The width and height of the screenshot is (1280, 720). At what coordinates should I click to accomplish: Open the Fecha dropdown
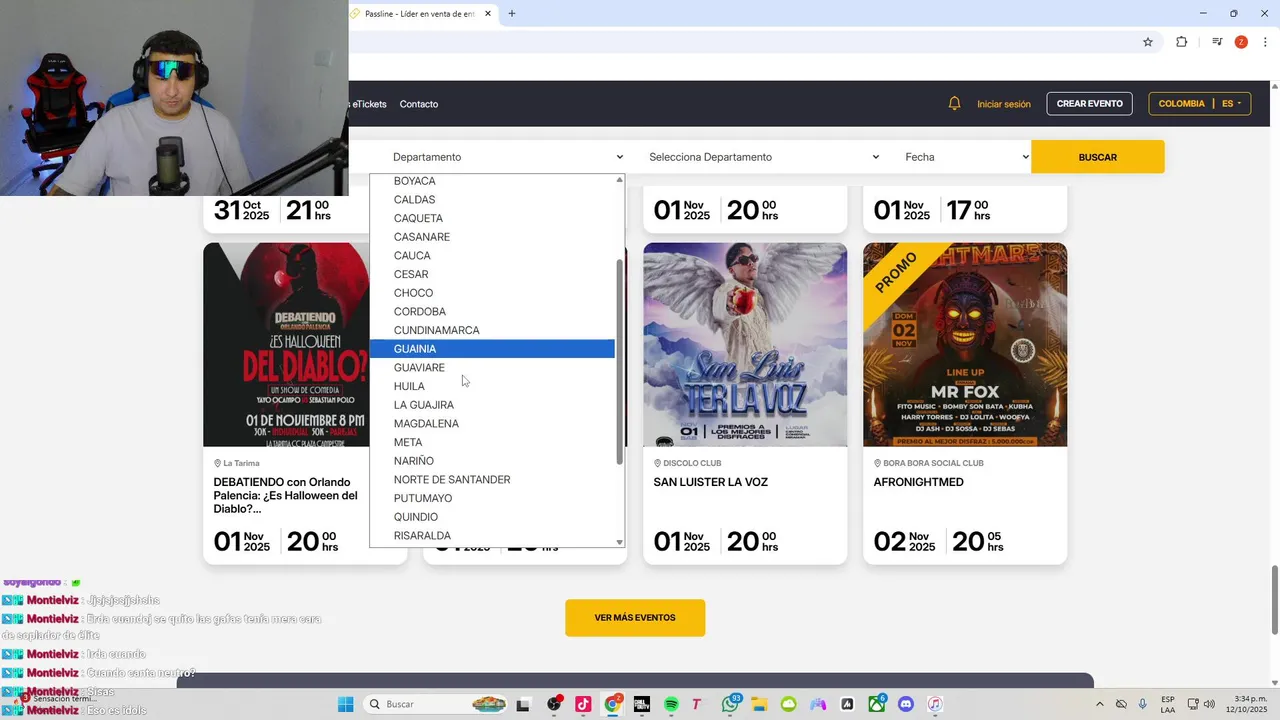click(966, 157)
